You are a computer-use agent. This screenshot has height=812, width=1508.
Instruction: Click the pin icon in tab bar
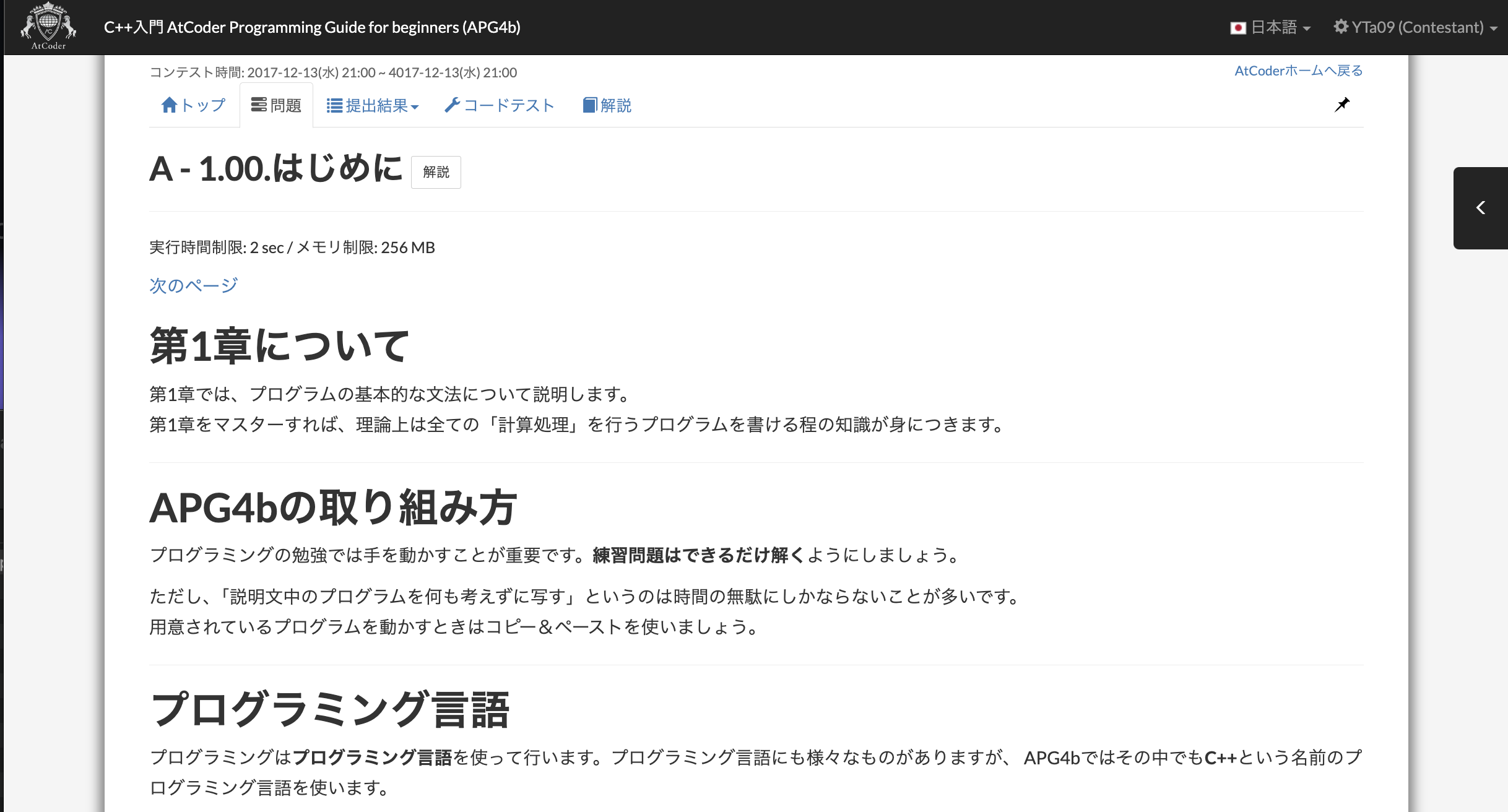1341,105
